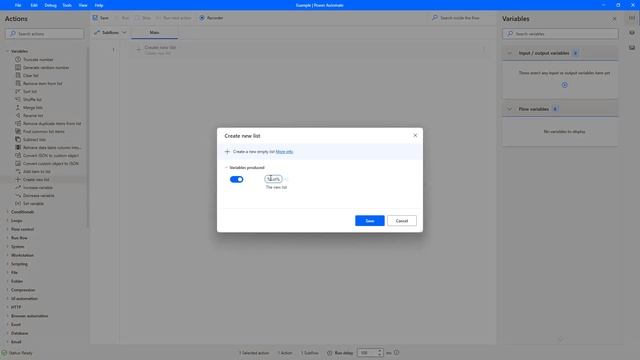
Task: Click Save in Create new list dialog
Action: [x=370, y=221]
